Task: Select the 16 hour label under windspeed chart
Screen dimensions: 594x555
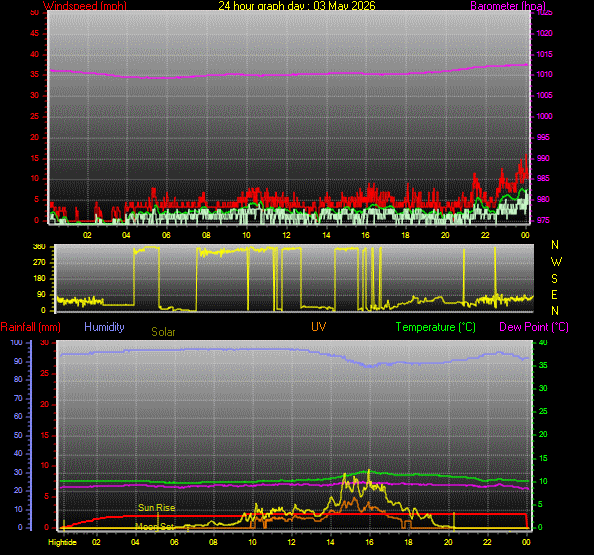Action: (365, 235)
